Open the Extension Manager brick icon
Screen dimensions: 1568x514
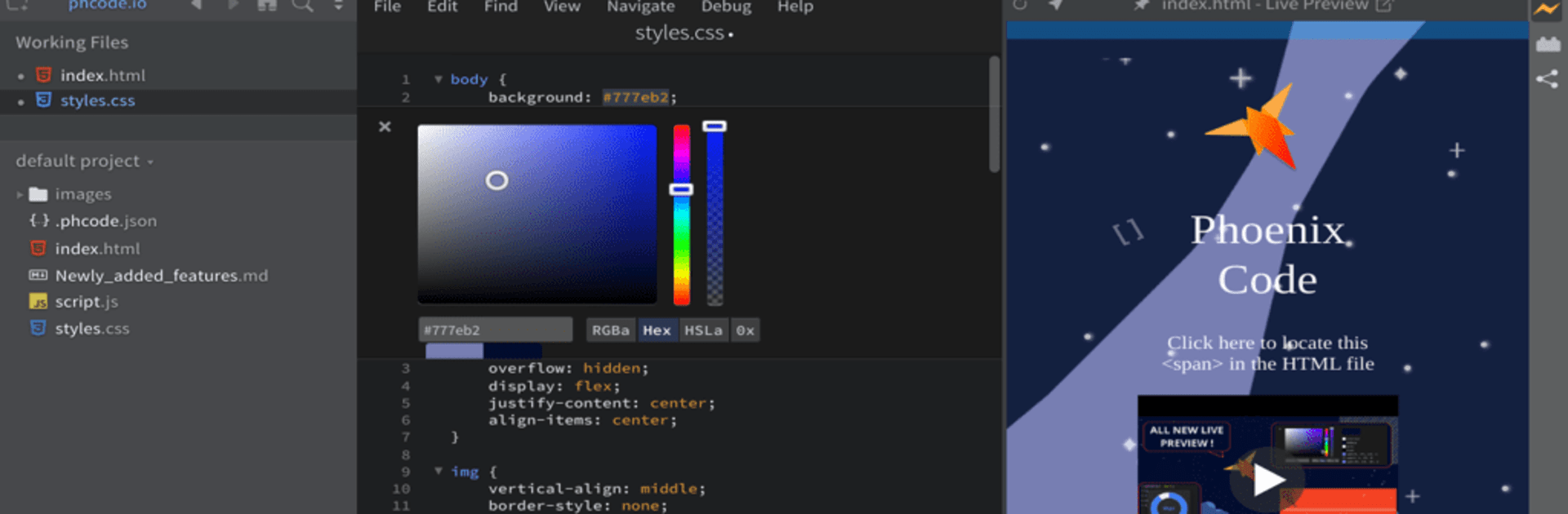(x=1548, y=44)
